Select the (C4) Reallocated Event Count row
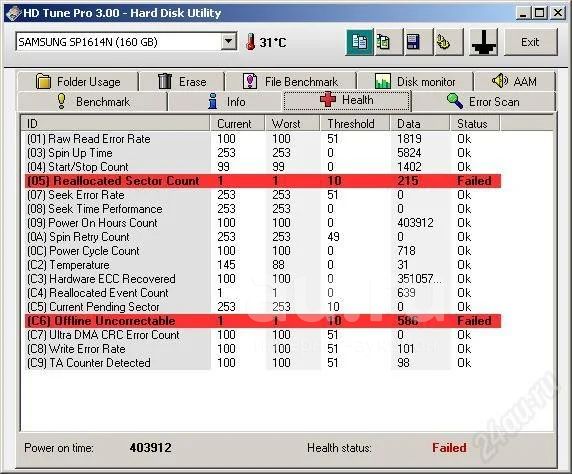This screenshot has height=474, width=572. (263, 293)
